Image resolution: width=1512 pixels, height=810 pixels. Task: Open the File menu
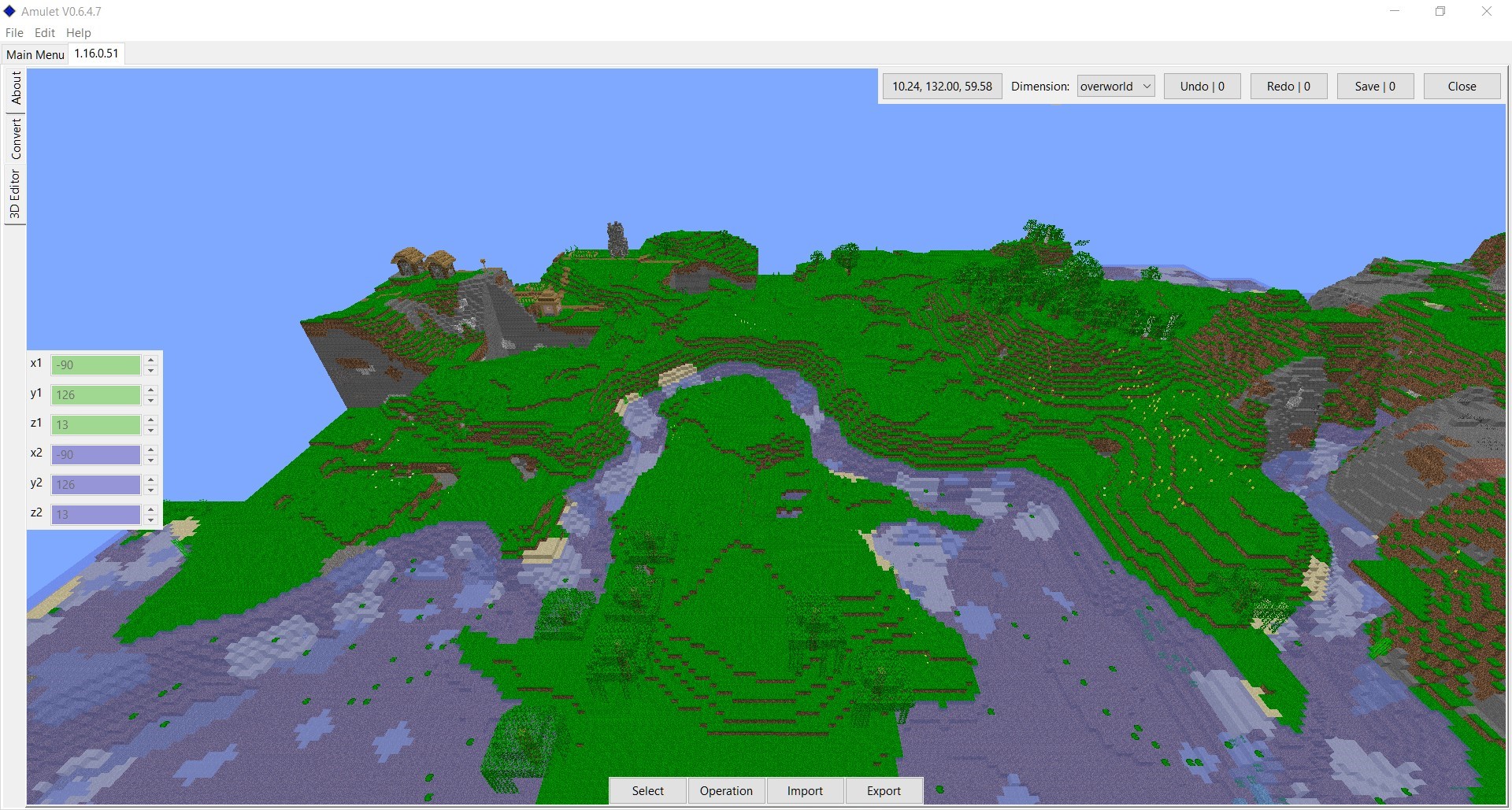[x=14, y=32]
